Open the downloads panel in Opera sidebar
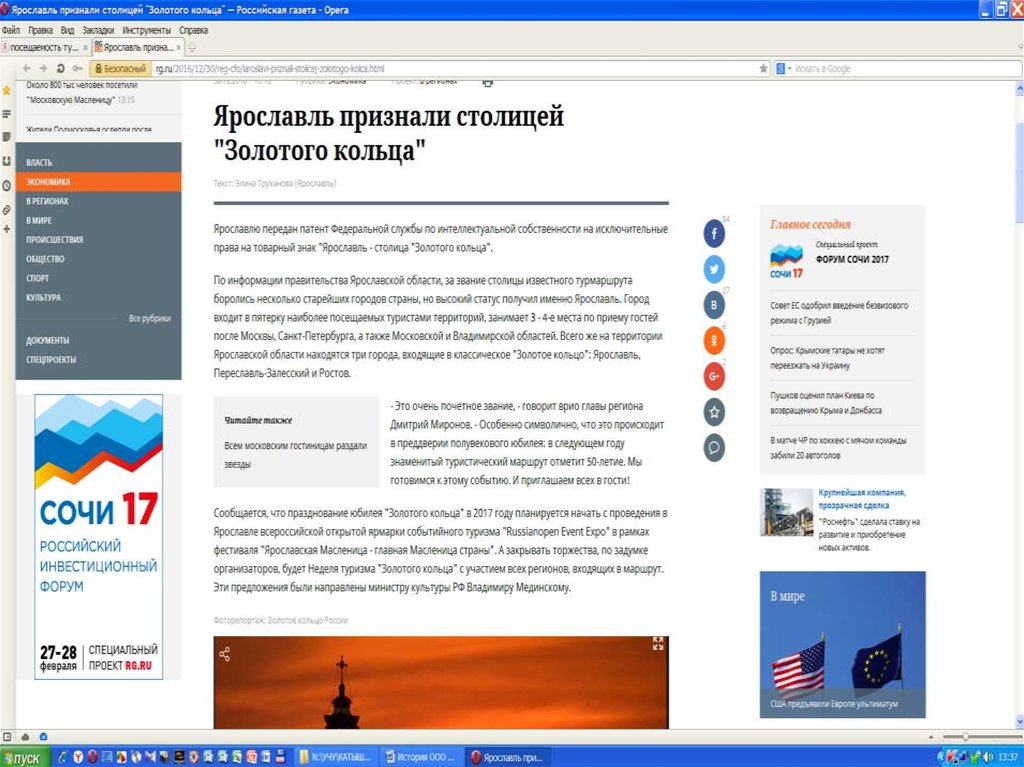1024x767 pixels. pyautogui.click(x=7, y=161)
